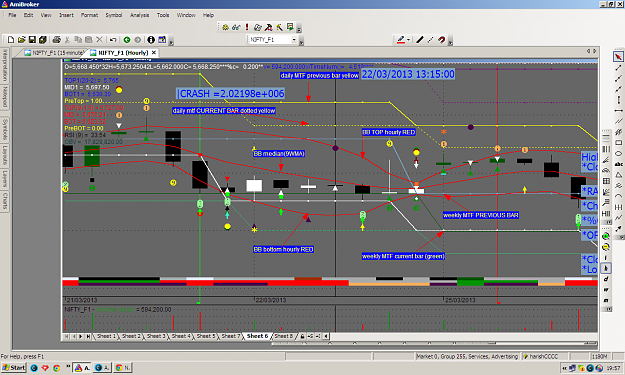Click the red exclamation mark icon
Screen dimensions: 625x375
pyautogui.click(x=247, y=27)
